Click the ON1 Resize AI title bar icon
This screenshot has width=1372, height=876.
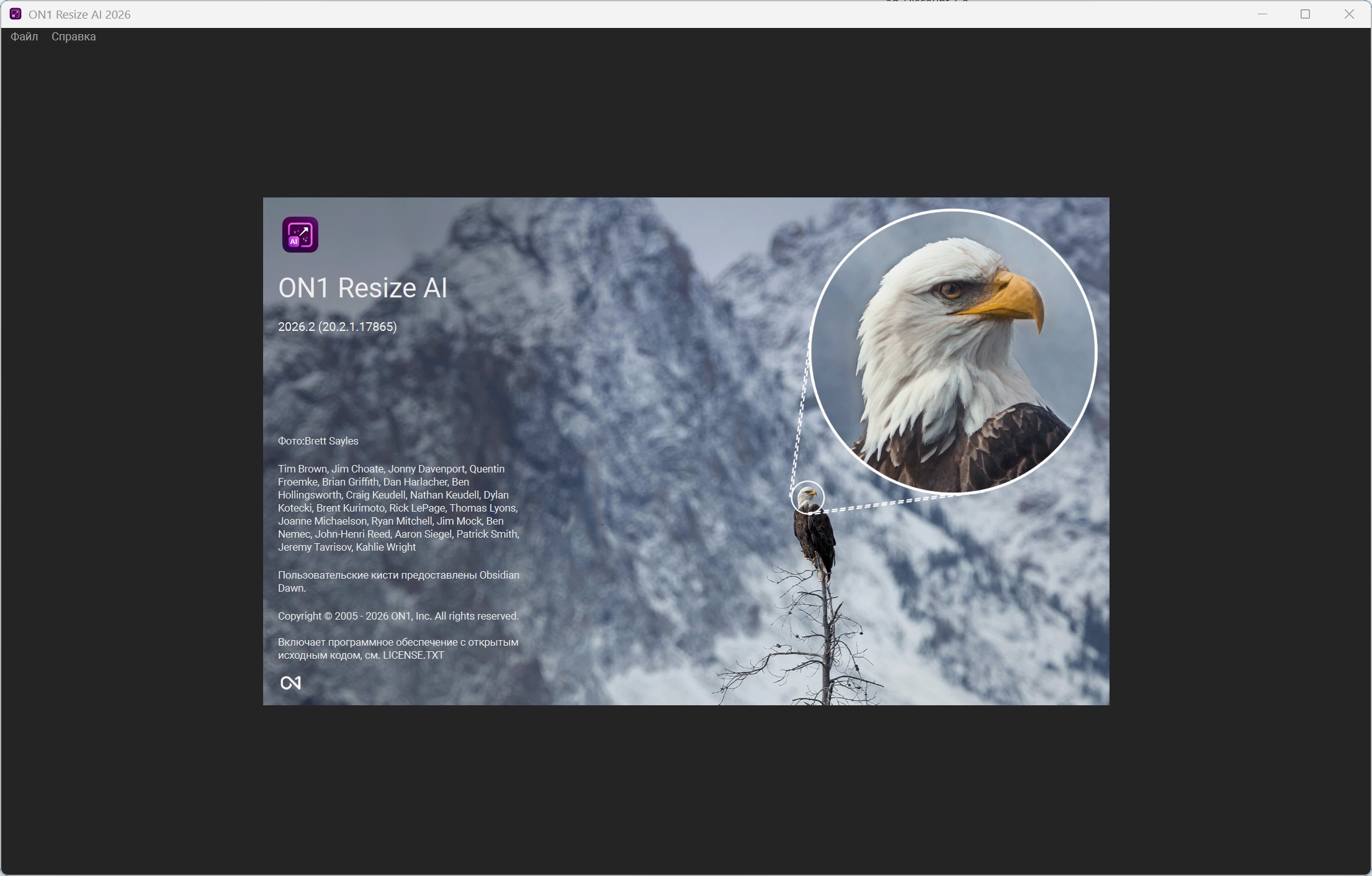(16, 14)
